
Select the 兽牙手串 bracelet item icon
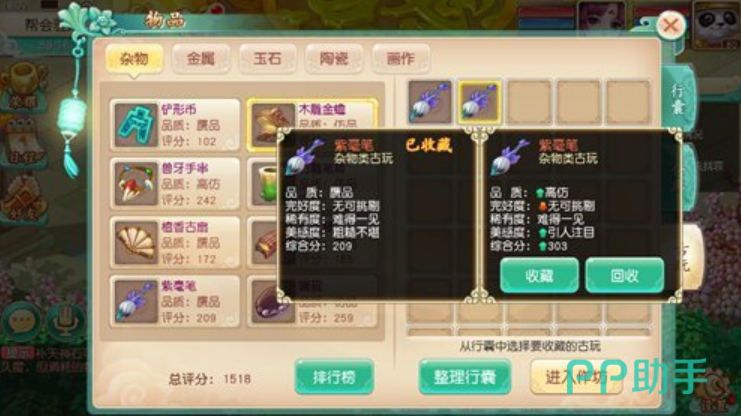136,184
